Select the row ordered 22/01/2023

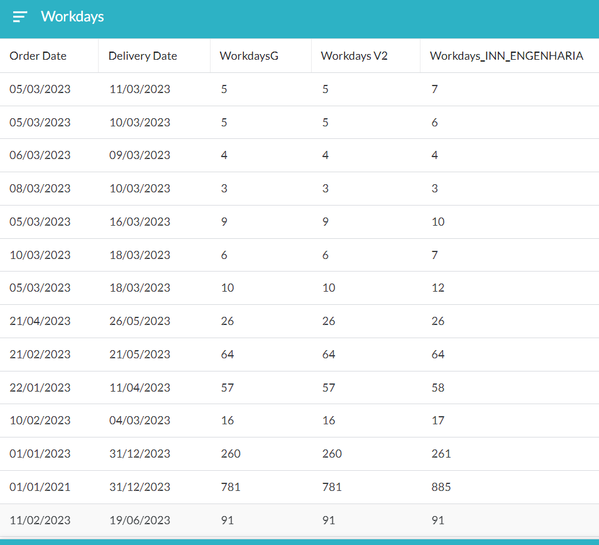[300, 387]
